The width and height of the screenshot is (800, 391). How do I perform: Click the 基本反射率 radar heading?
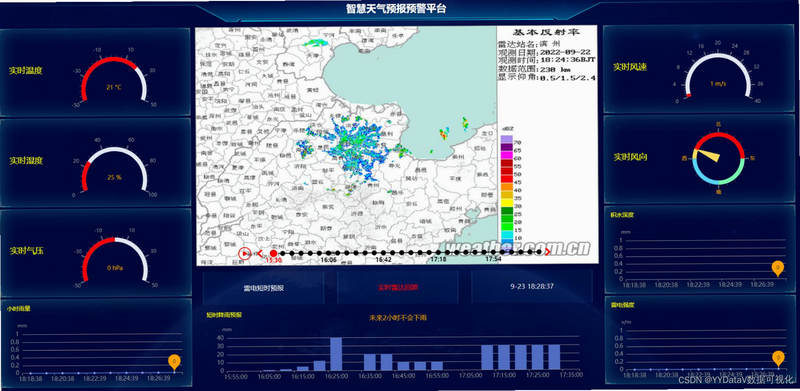pyautogui.click(x=546, y=32)
